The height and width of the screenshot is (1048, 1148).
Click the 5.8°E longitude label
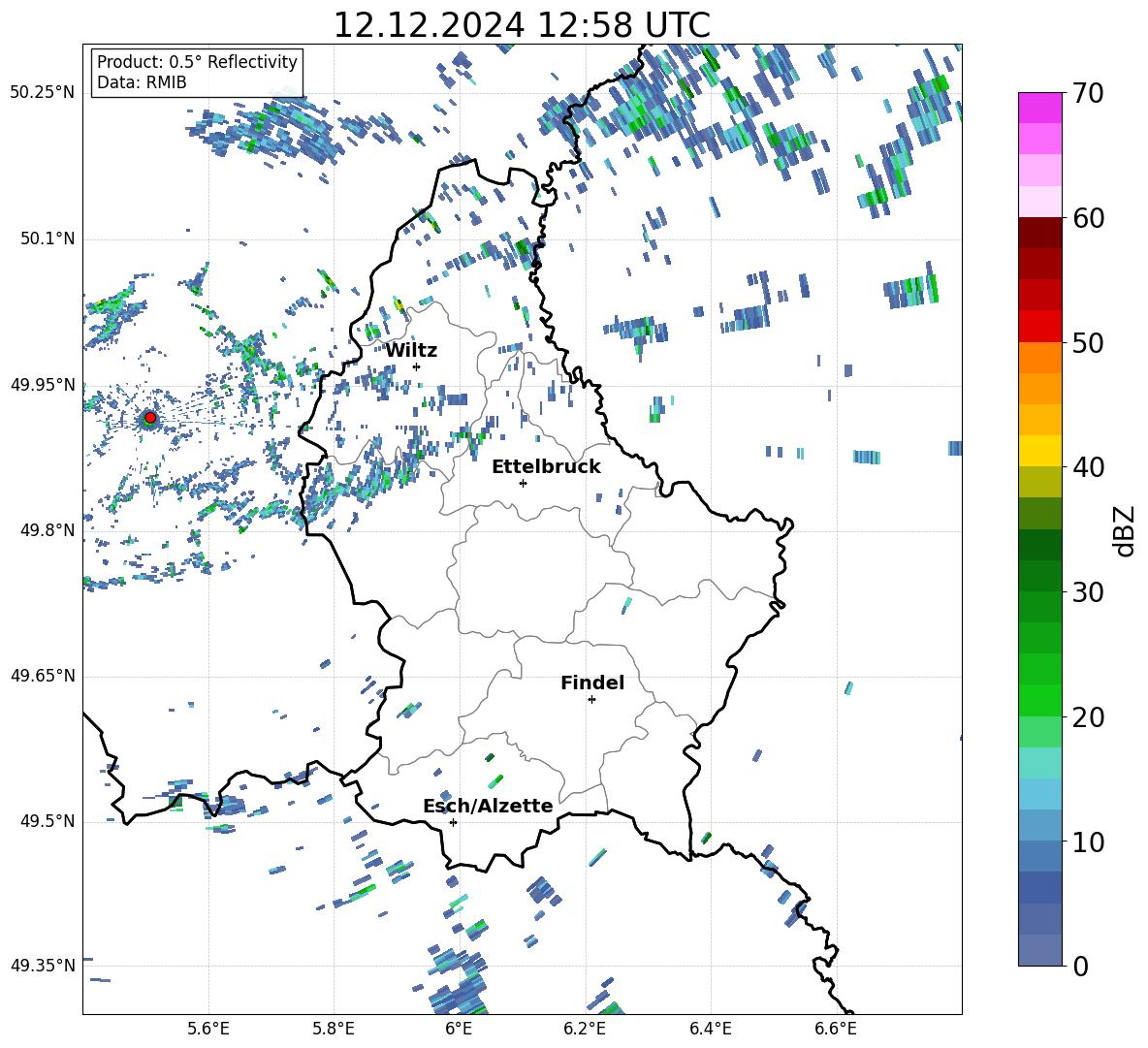coord(334,1029)
